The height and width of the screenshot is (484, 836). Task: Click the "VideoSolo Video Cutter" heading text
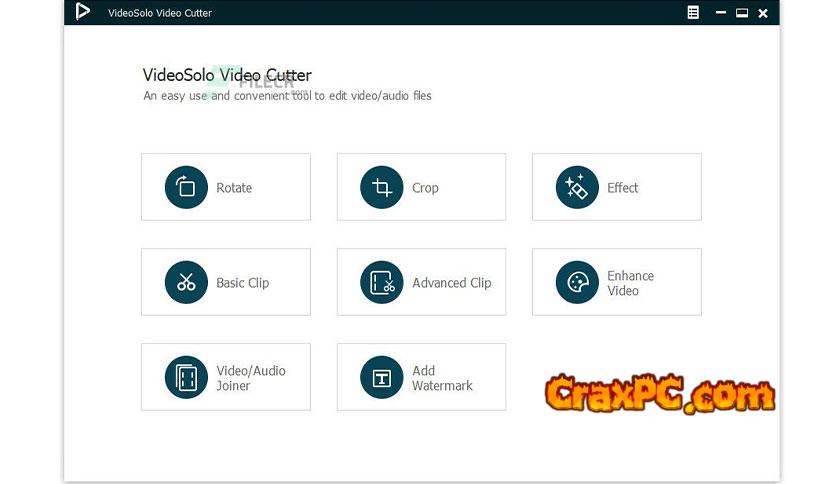click(x=227, y=75)
